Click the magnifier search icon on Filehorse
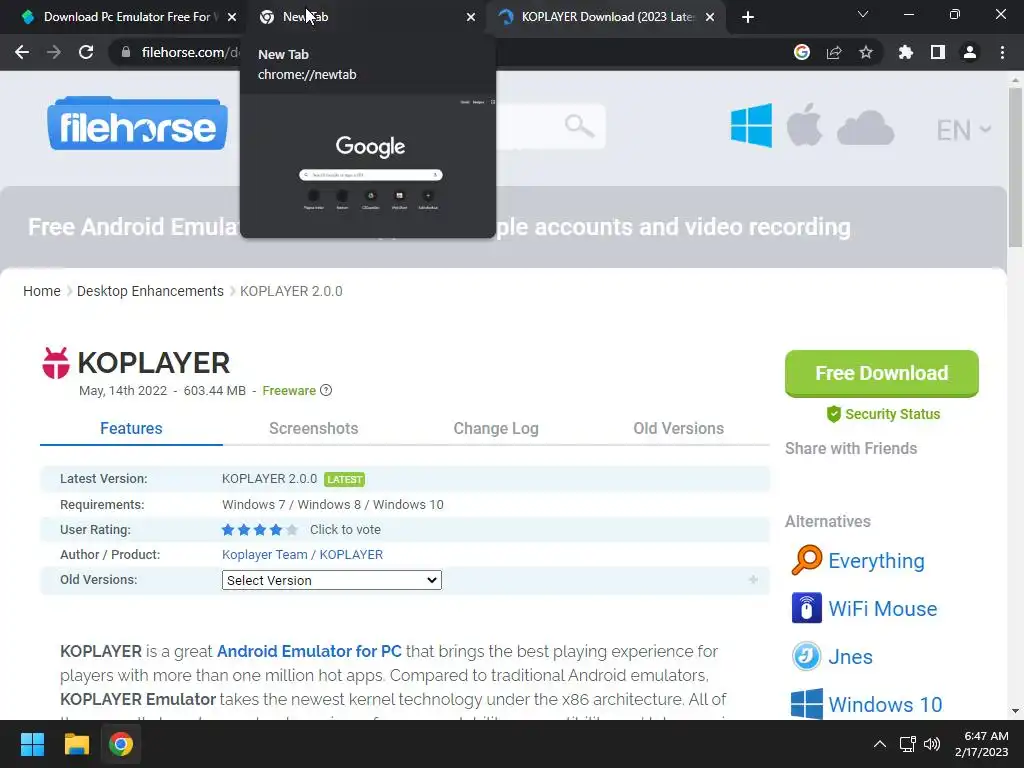 click(579, 125)
